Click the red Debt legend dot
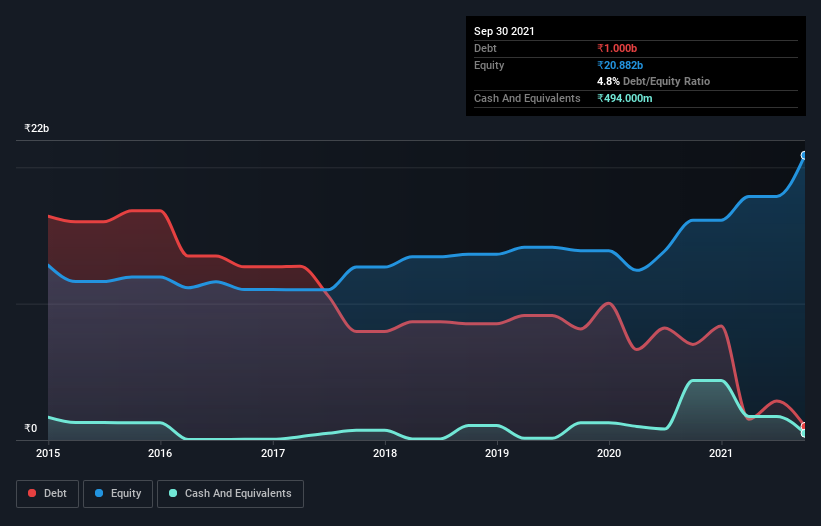821x526 pixels. [32, 493]
